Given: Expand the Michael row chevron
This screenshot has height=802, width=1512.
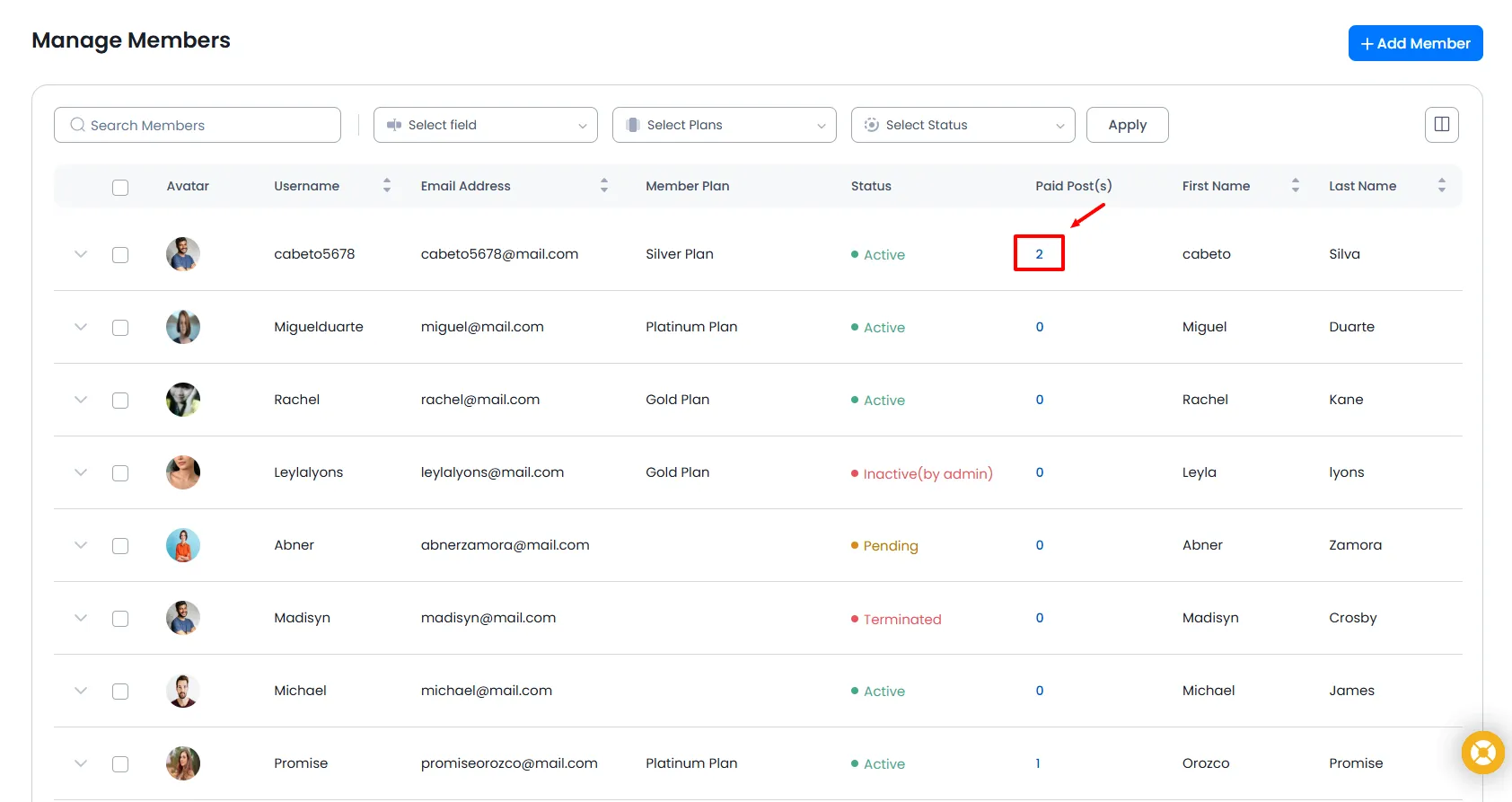Looking at the screenshot, I should tap(81, 691).
